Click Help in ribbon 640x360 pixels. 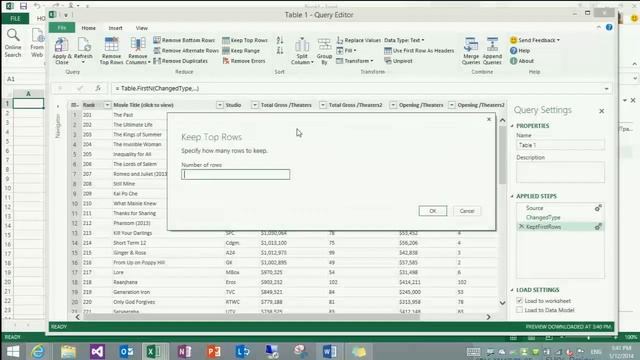click(520, 51)
